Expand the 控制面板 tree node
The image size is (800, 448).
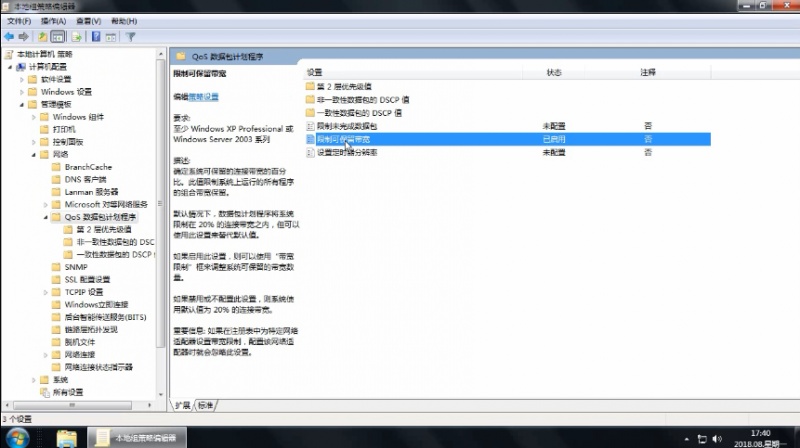[x=34, y=142]
